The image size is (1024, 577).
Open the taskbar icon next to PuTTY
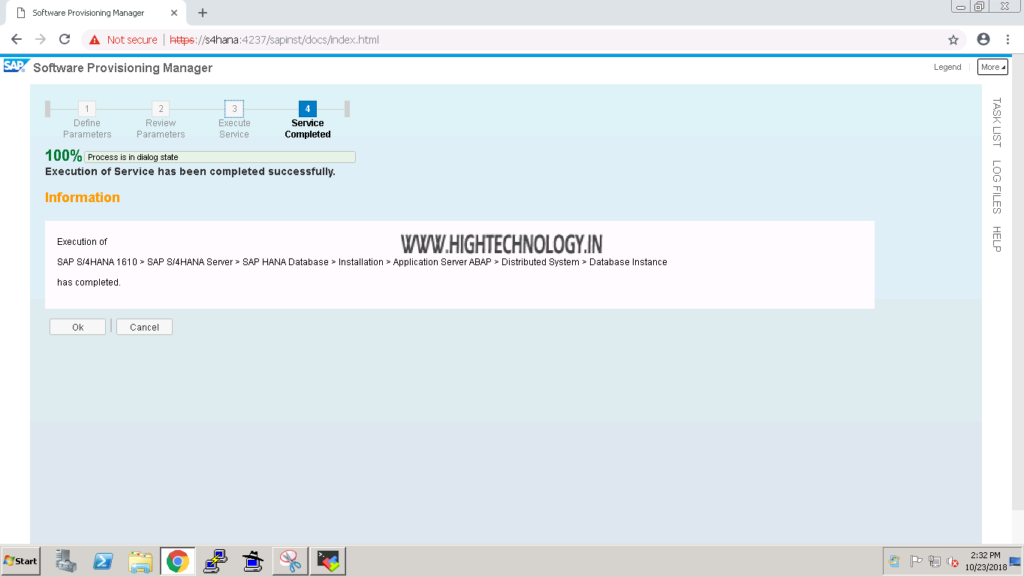[253, 561]
